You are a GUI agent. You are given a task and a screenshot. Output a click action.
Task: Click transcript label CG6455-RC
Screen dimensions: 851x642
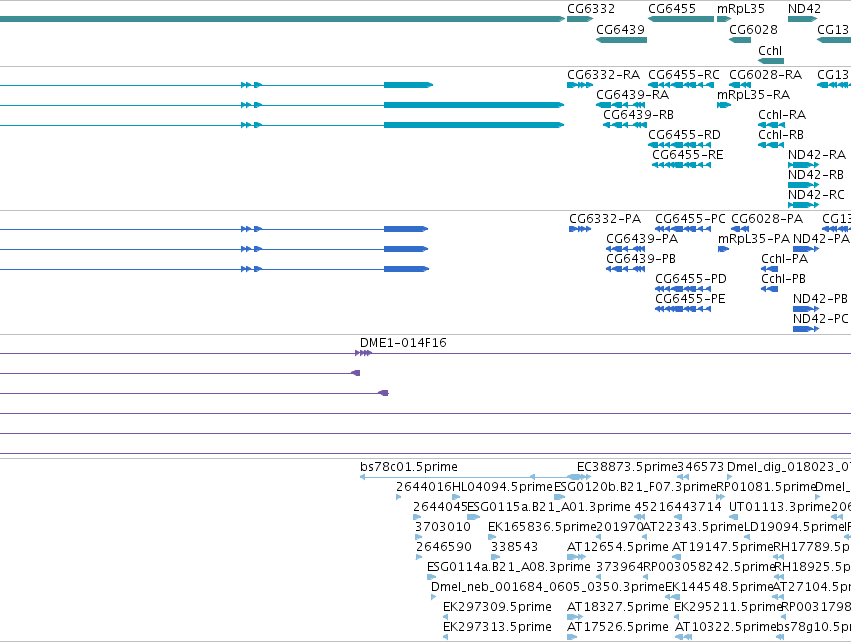click(683, 74)
